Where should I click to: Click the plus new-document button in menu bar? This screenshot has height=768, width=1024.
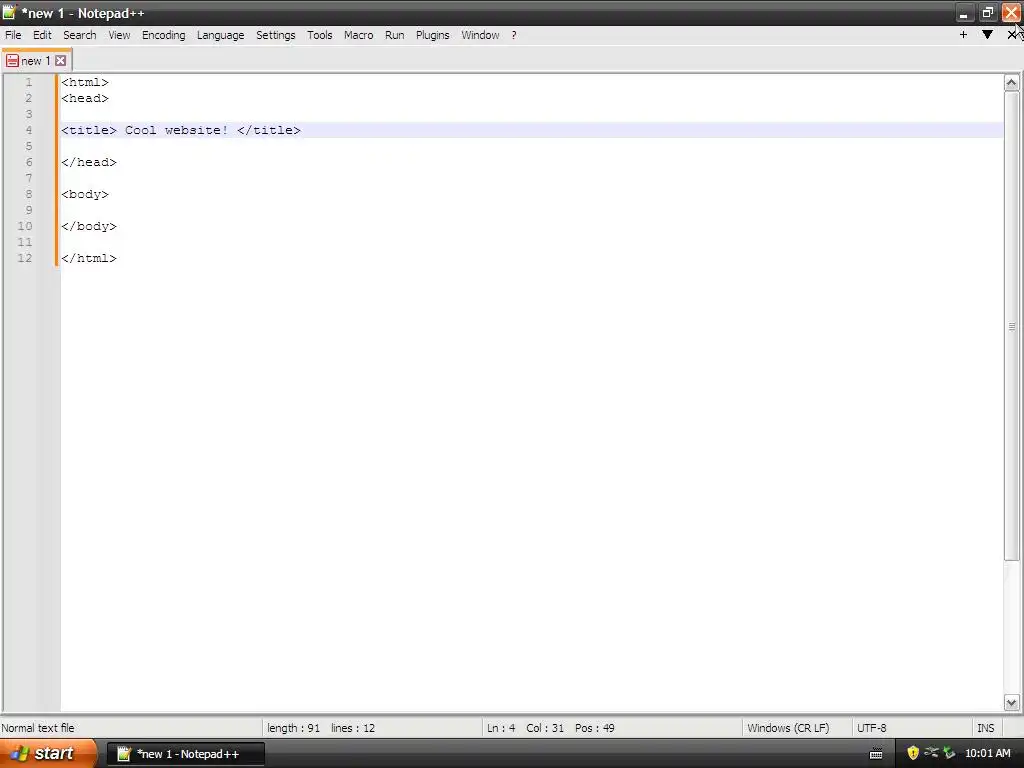click(x=963, y=35)
